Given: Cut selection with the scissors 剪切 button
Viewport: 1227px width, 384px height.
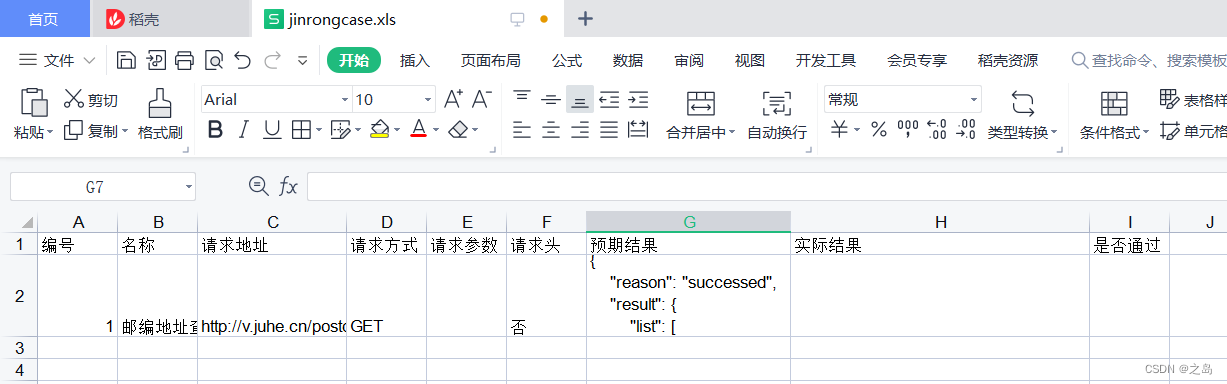Looking at the screenshot, I should 90,100.
